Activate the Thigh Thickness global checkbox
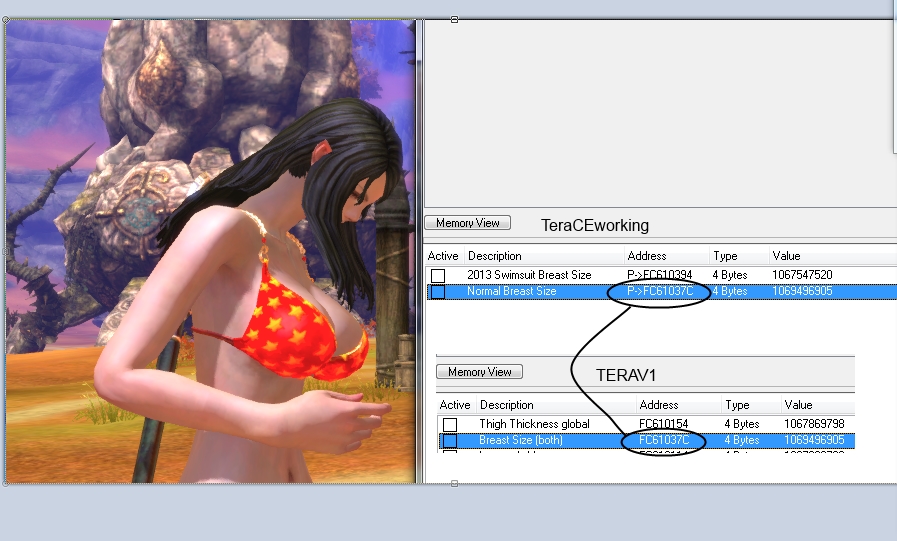 coord(450,424)
